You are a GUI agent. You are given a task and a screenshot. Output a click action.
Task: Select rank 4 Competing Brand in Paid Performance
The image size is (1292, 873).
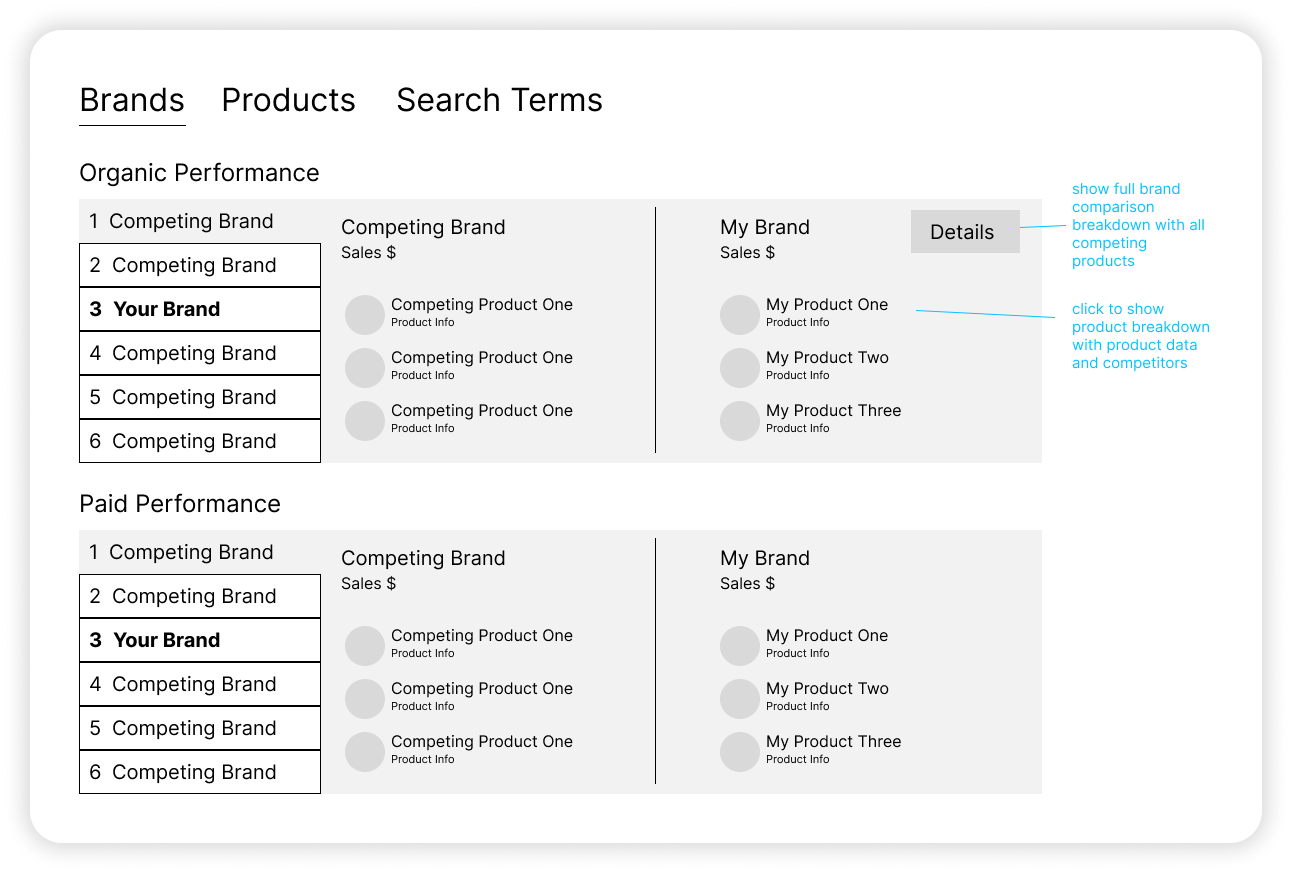[200, 684]
